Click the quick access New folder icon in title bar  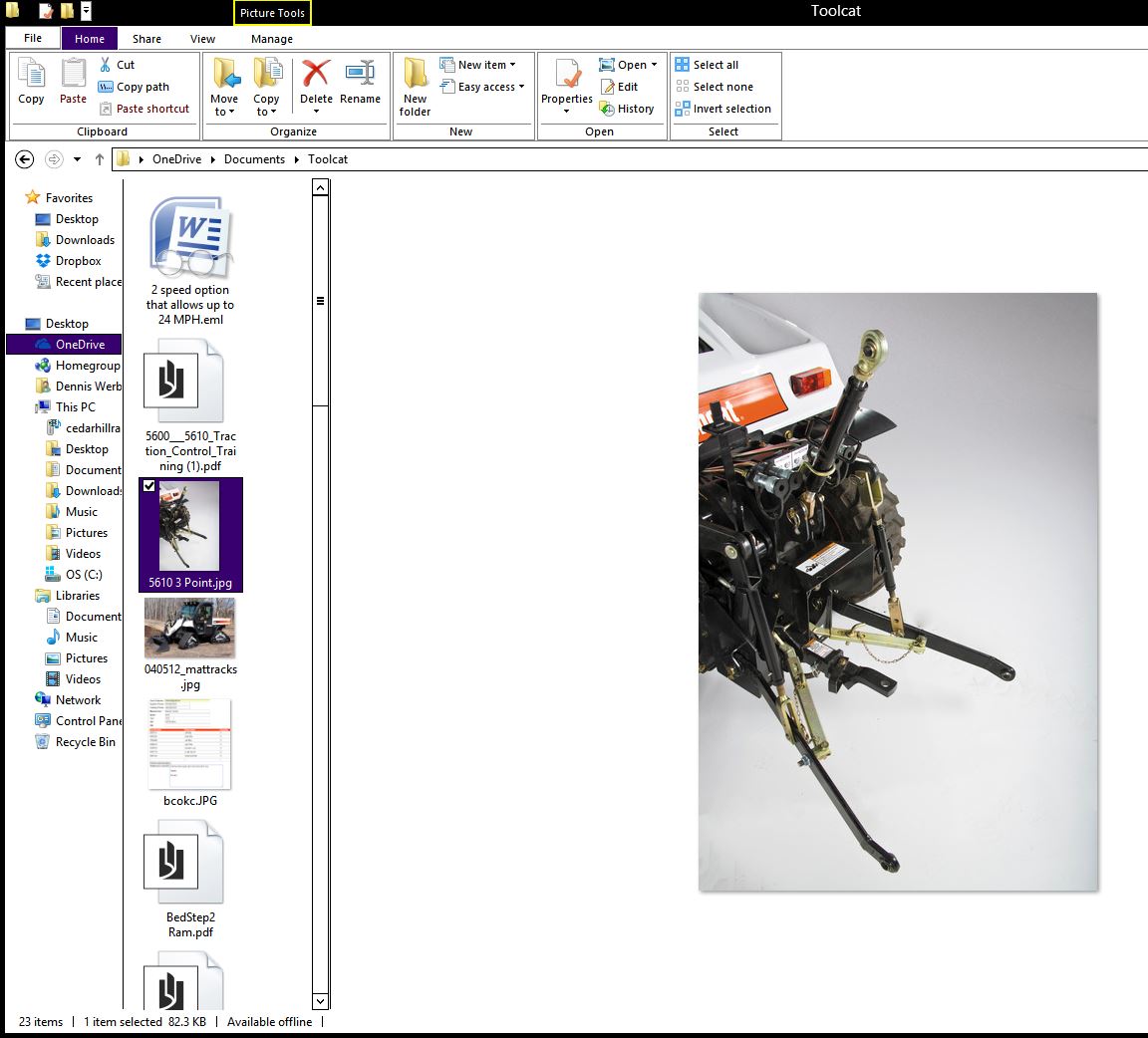(67, 11)
